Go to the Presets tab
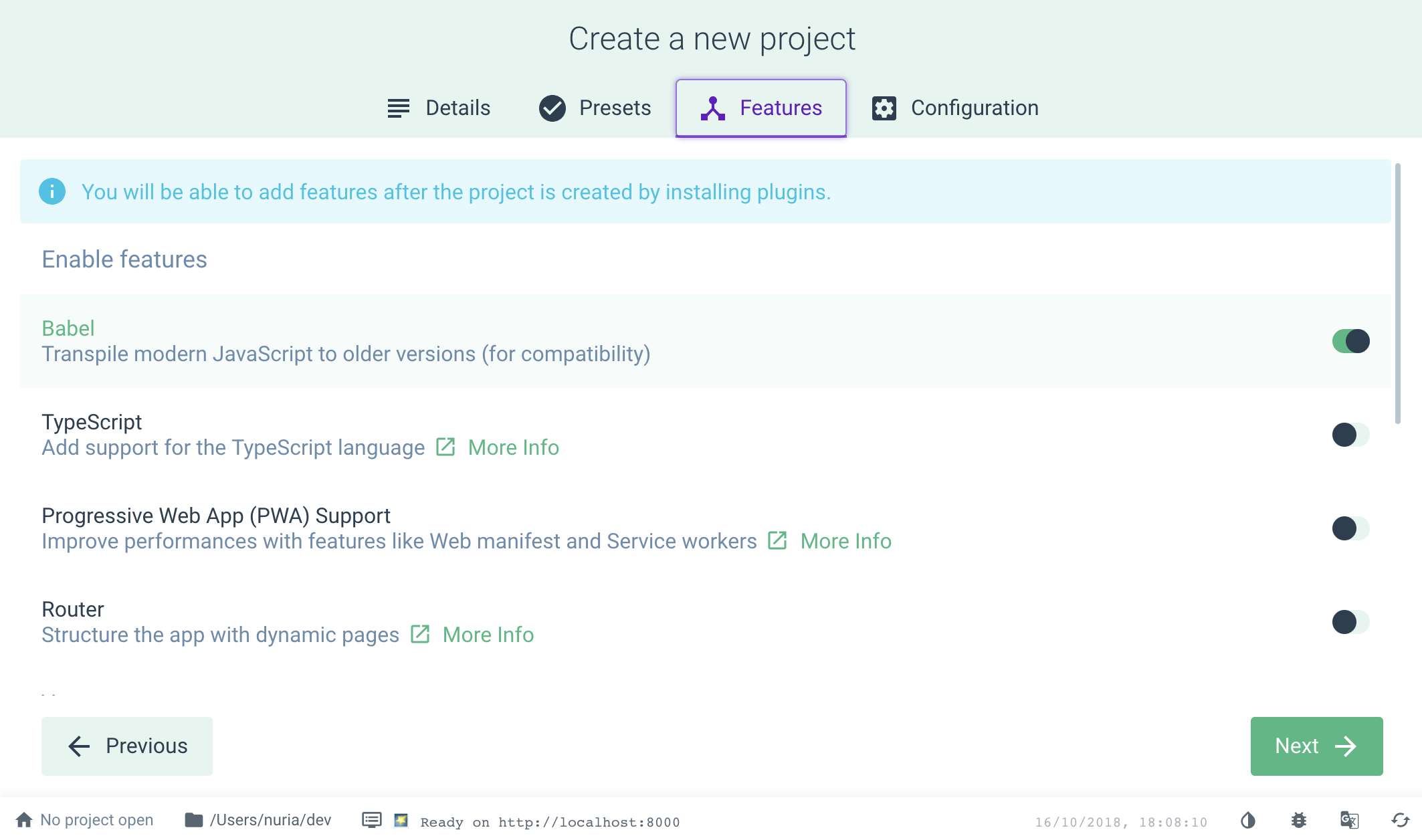 (595, 108)
